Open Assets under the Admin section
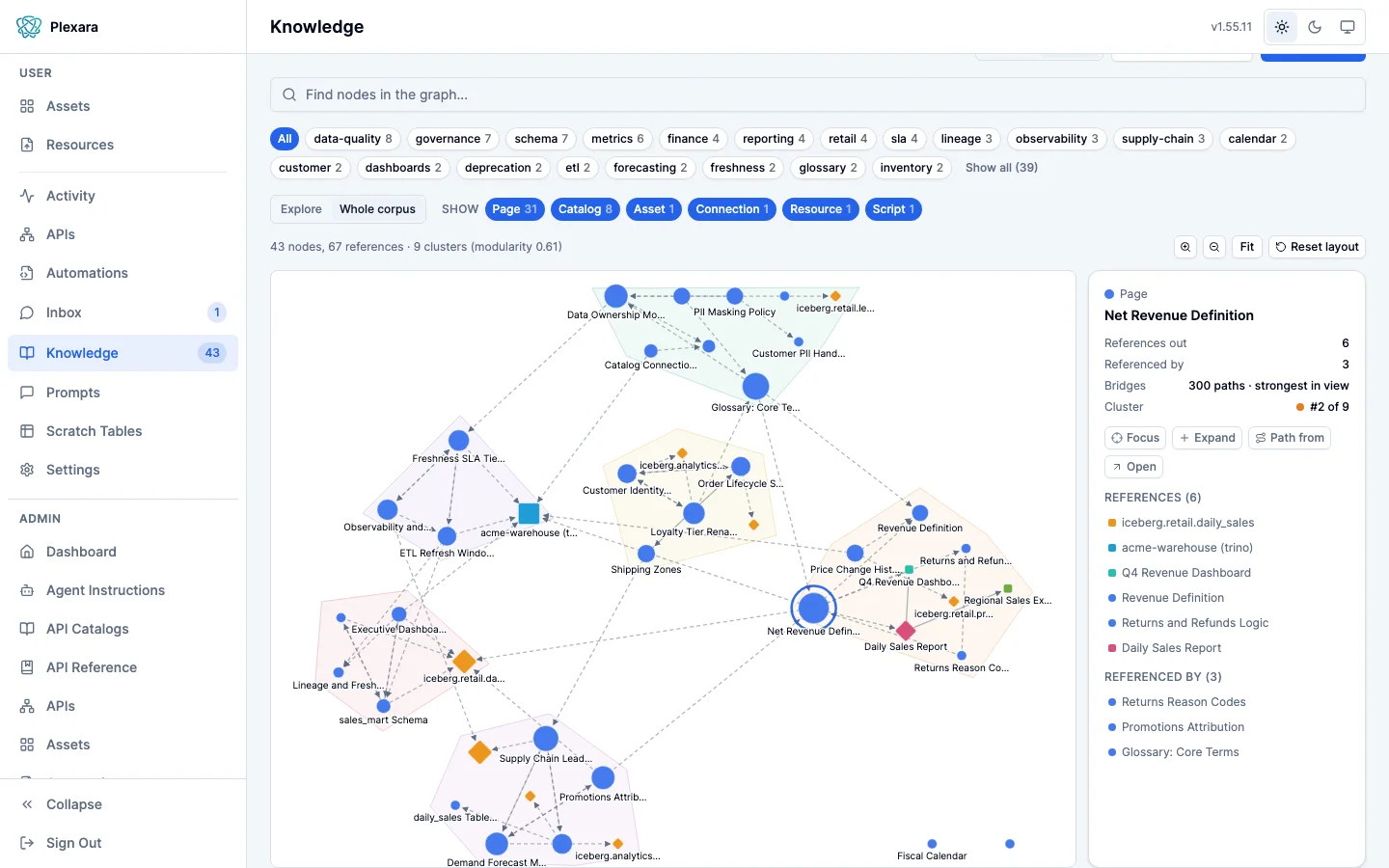The width and height of the screenshot is (1389, 868). (x=123, y=745)
